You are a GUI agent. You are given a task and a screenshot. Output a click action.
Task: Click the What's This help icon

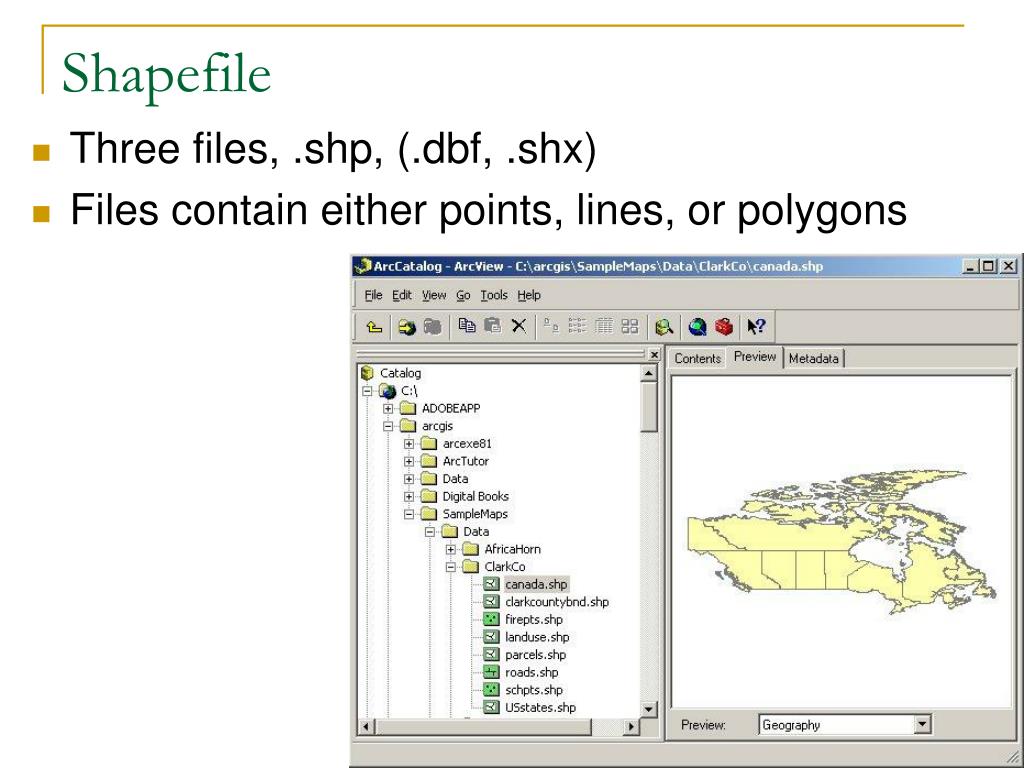coord(756,327)
